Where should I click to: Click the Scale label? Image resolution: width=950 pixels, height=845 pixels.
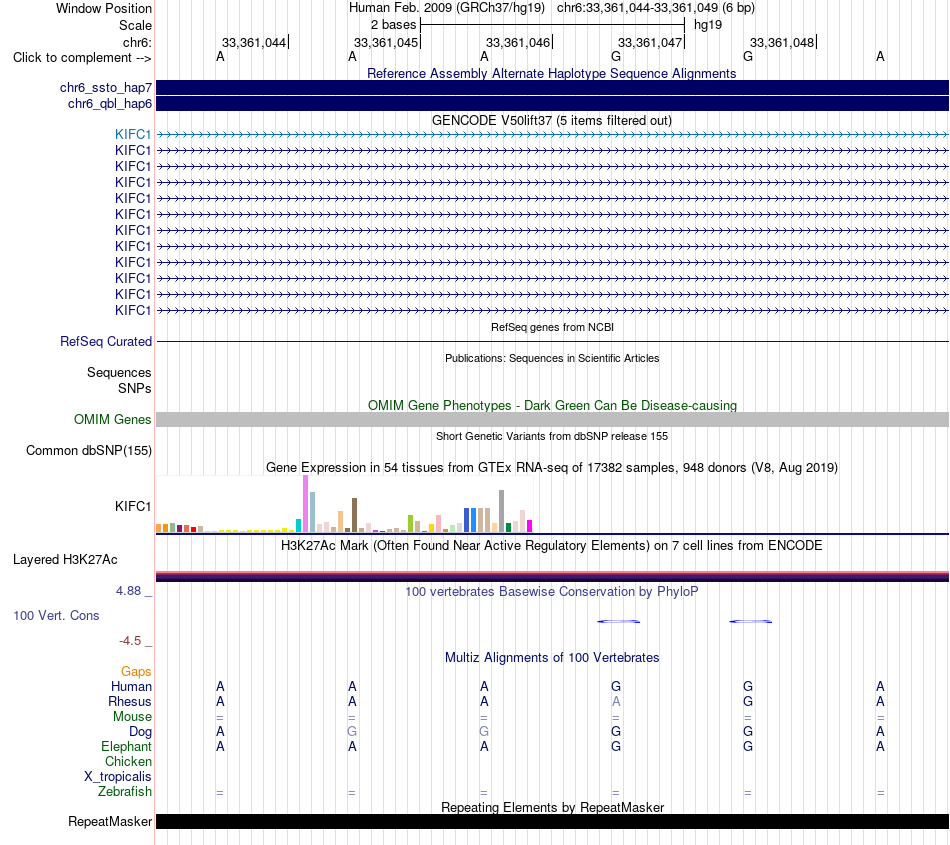click(x=135, y=25)
